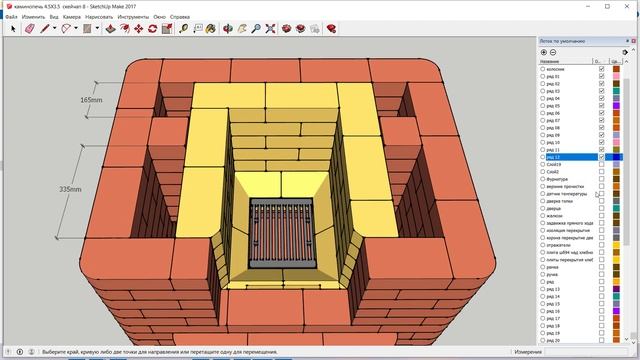
Task: Open the Инструменты menu
Action: tap(133, 17)
